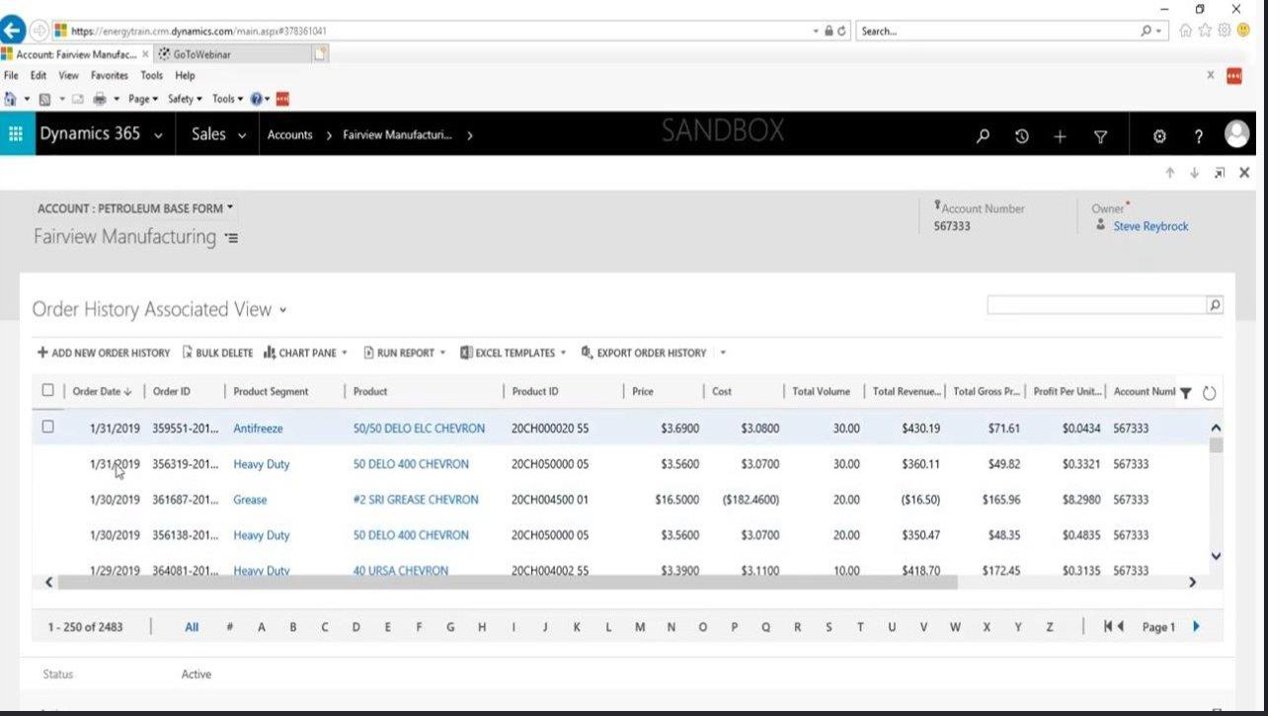Open the Safety menu in command bar
Image resolution: width=1280 pixels, height=720 pixels.
pos(185,99)
